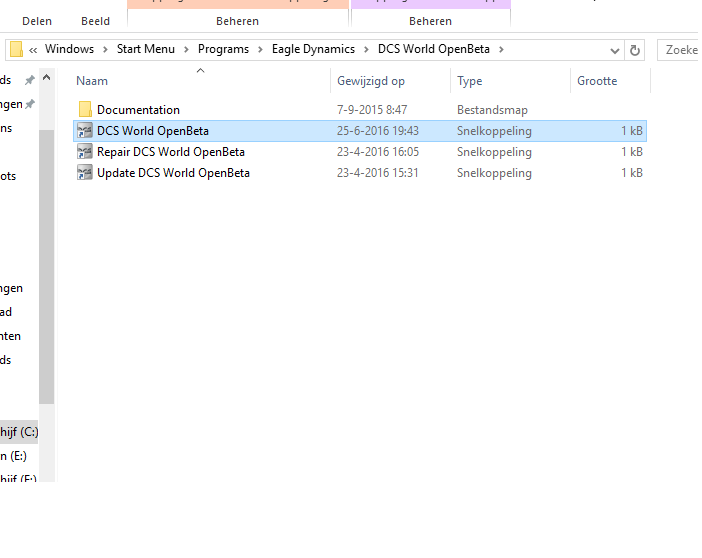Image resolution: width=702 pixels, height=558 pixels.
Task: Click DCS World OpenBeta breadcrumb segment
Action: click(434, 49)
